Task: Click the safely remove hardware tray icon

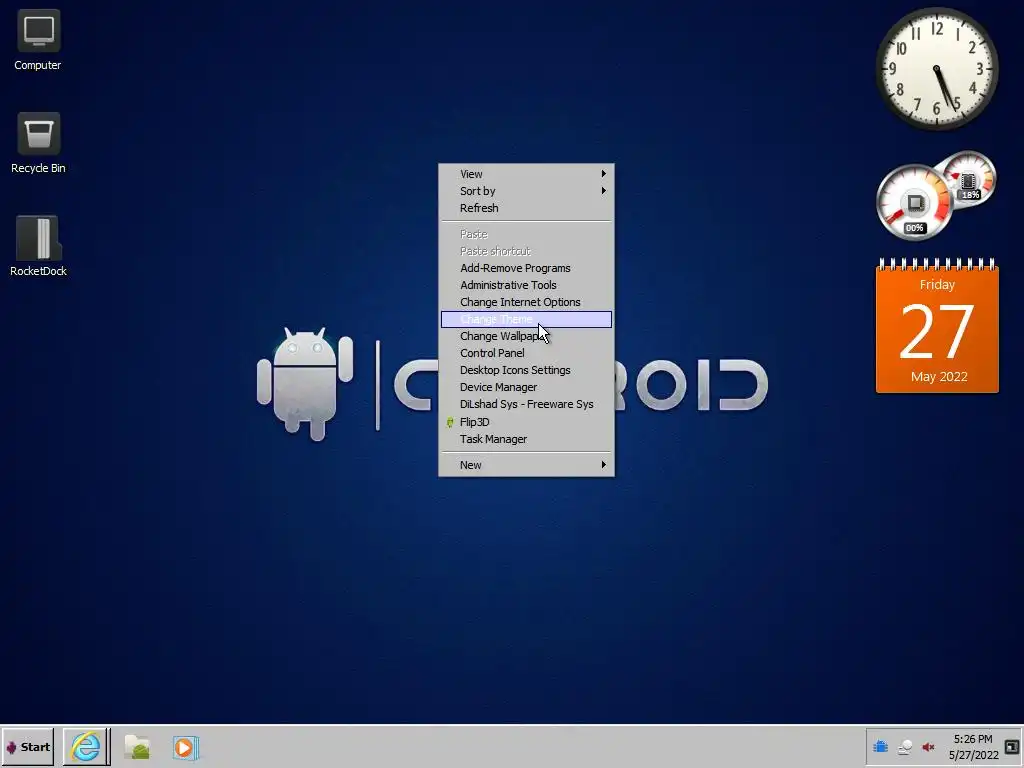Action: point(904,747)
